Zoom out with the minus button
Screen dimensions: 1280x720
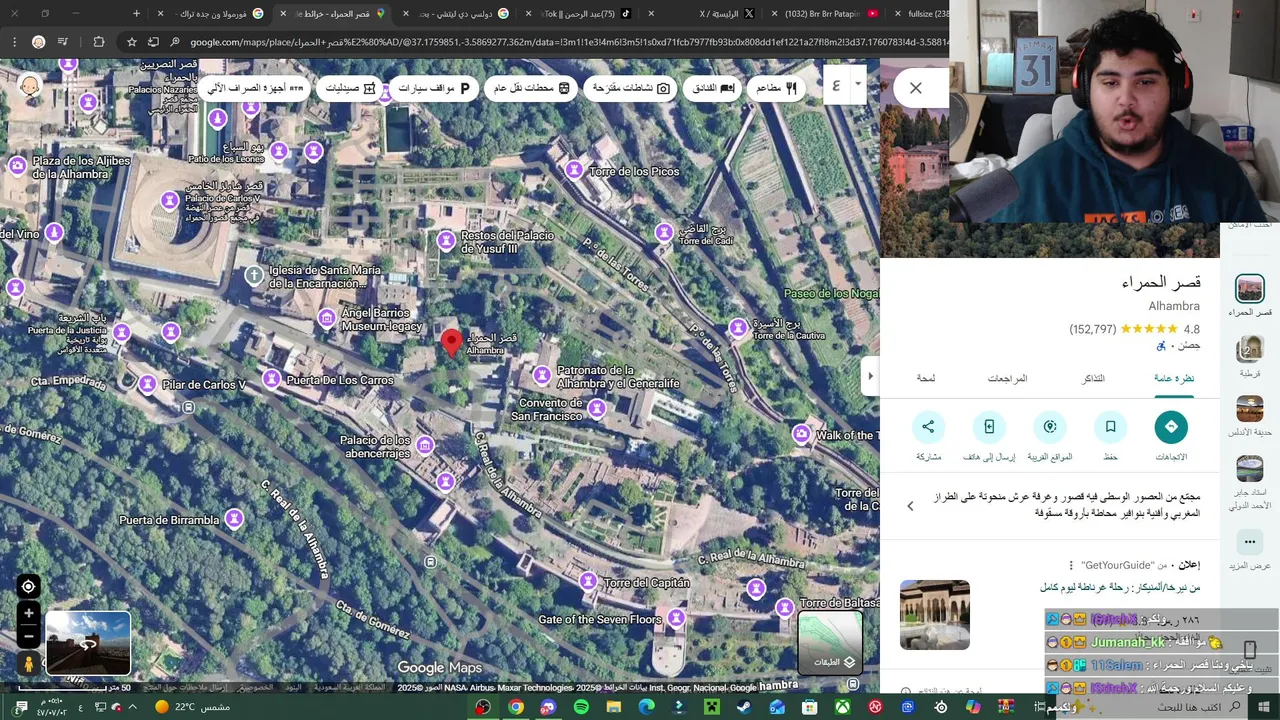(28, 636)
